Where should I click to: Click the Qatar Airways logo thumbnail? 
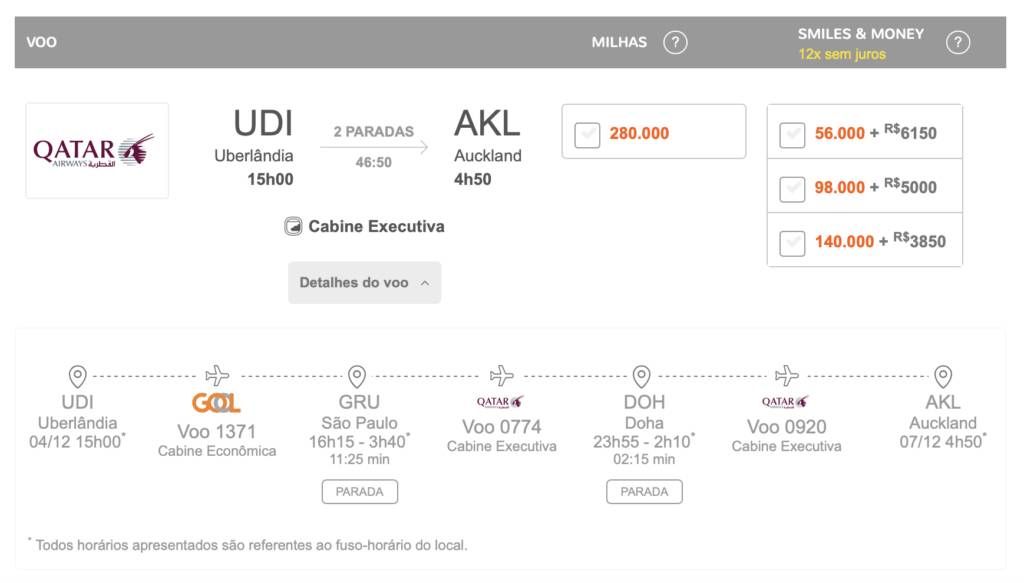(97, 151)
